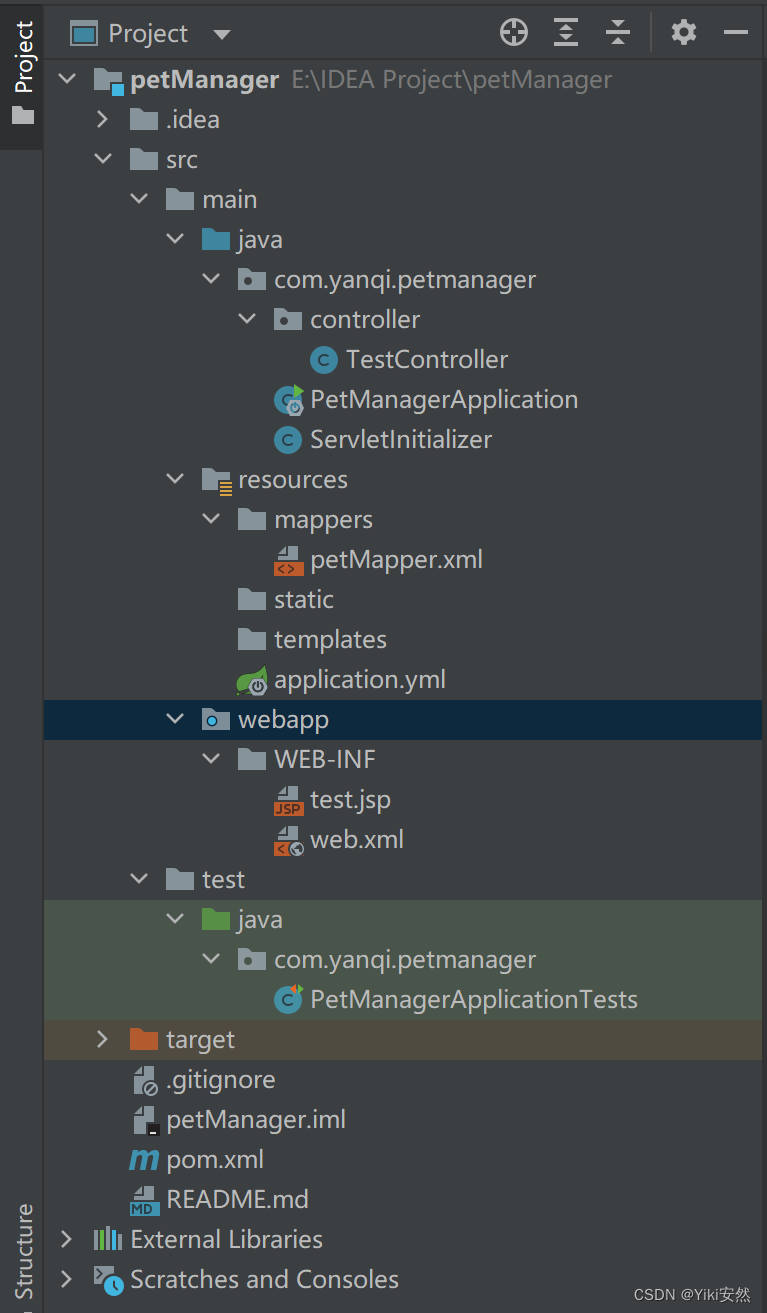The image size is (767, 1313).
Task: Open the Project panel settings gear
Action: 684,33
